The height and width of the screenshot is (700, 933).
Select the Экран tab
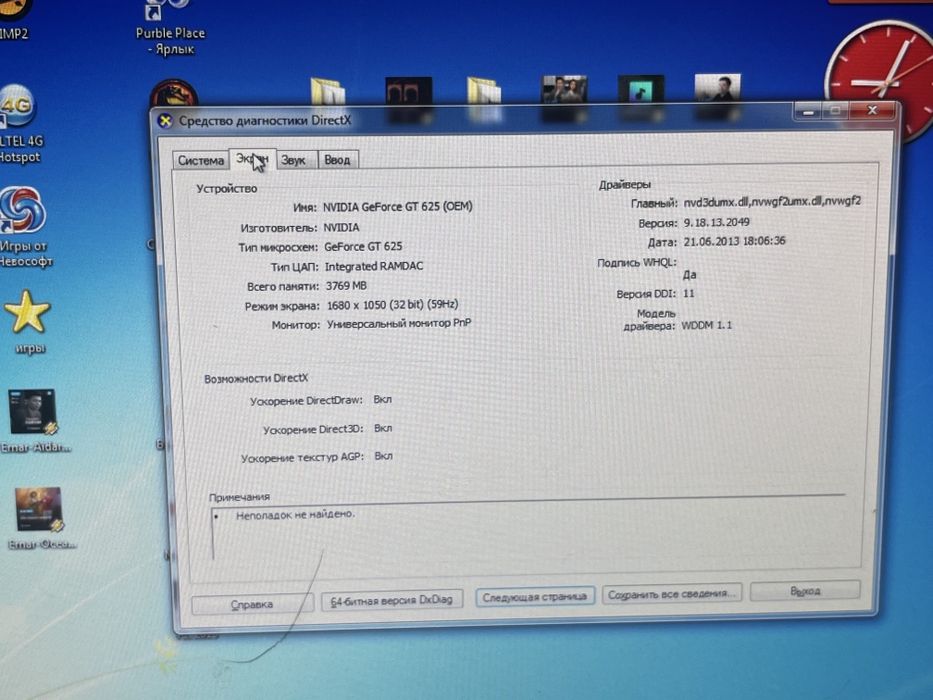pyautogui.click(x=252, y=159)
